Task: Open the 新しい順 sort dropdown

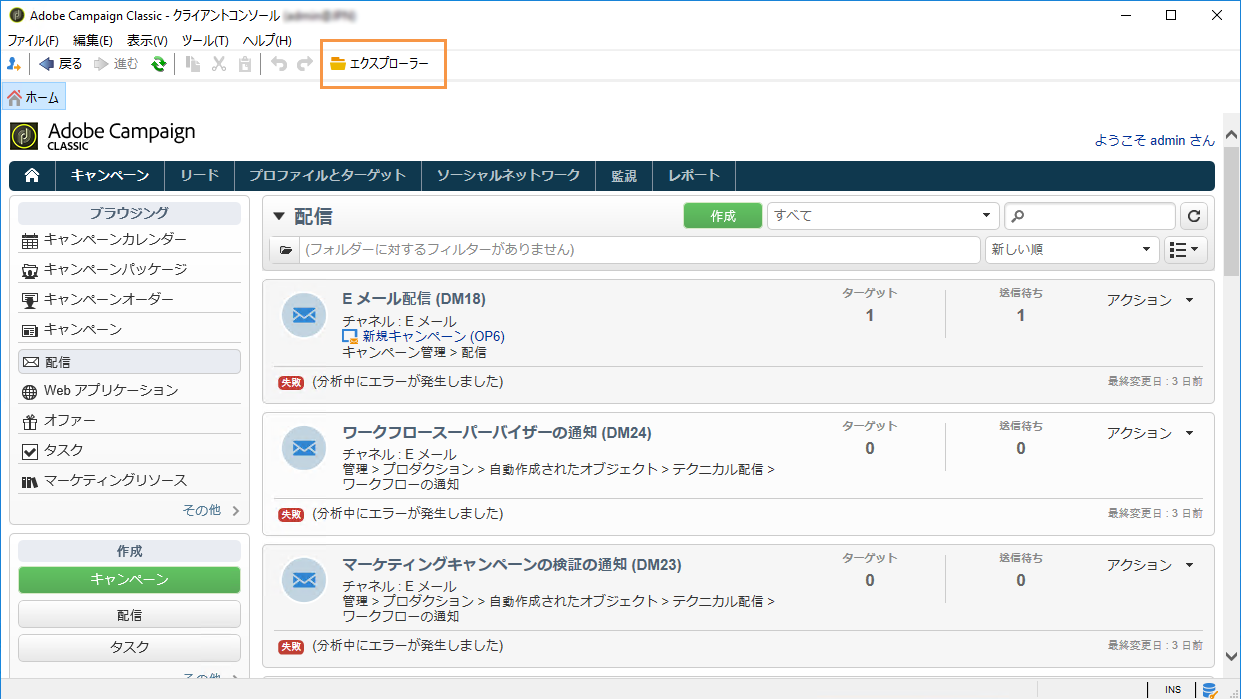Action: click(1072, 249)
